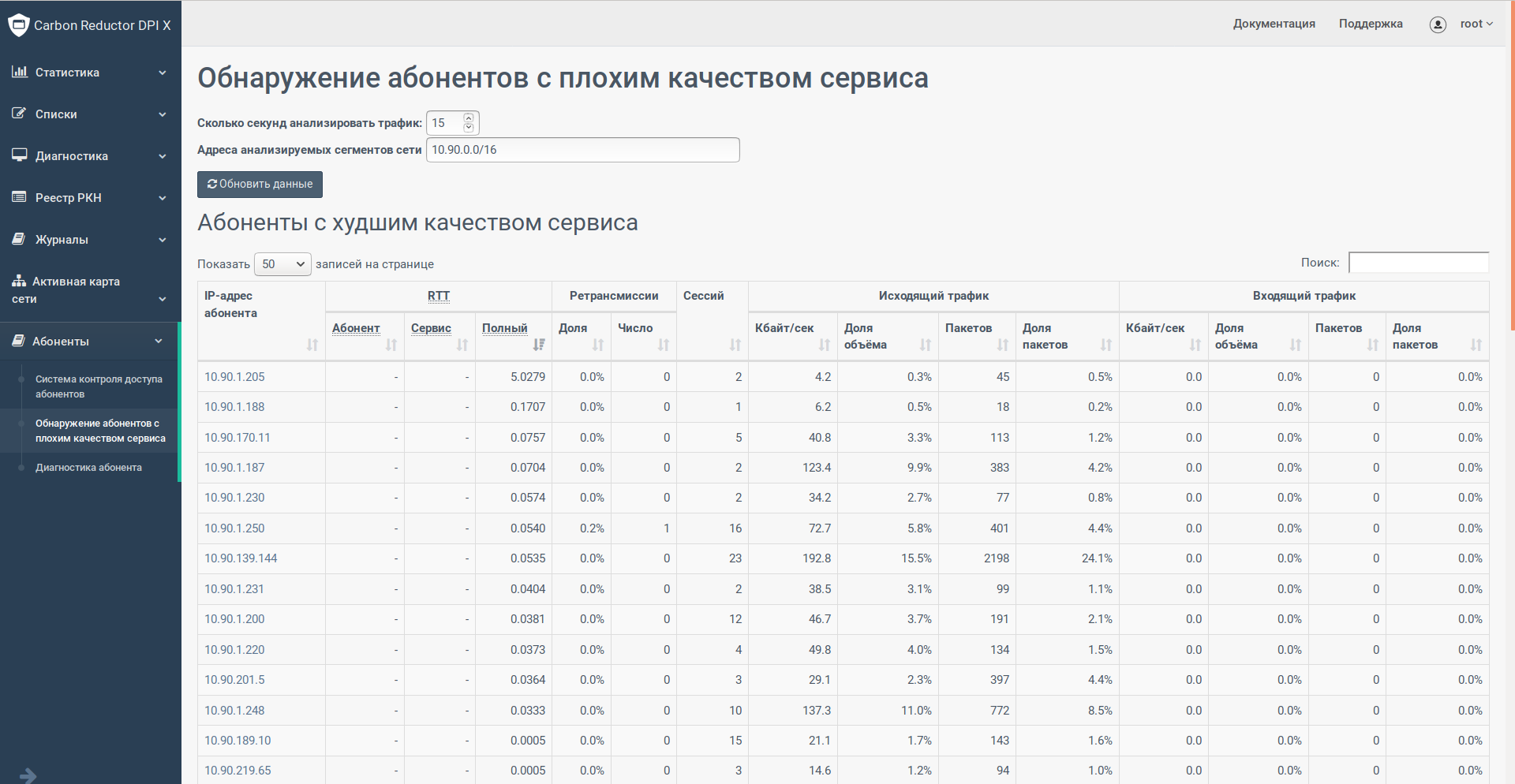Expand the Реестр РКН menu chevron

pos(163,198)
